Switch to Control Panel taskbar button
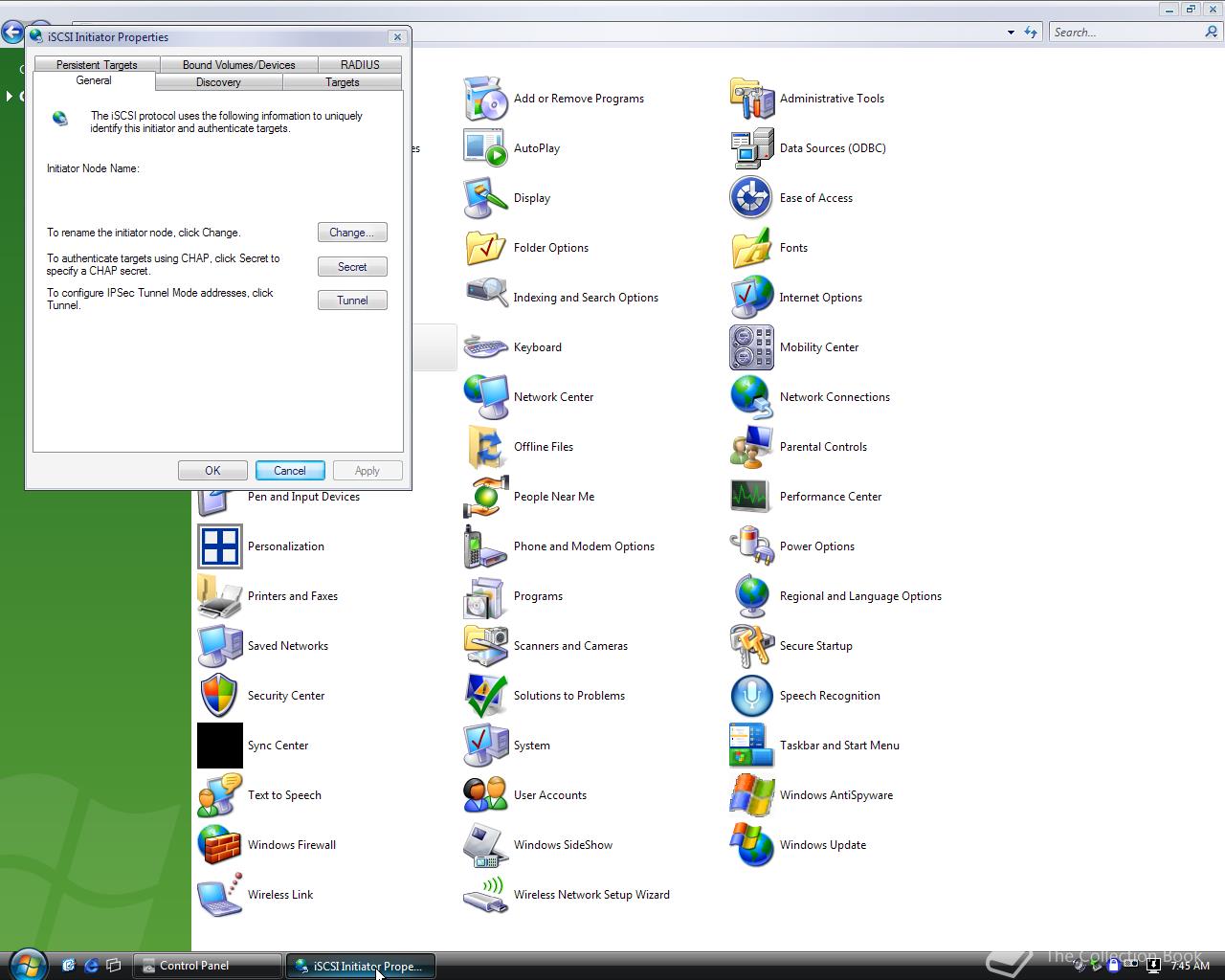Image resolution: width=1225 pixels, height=980 pixels. [x=208, y=966]
